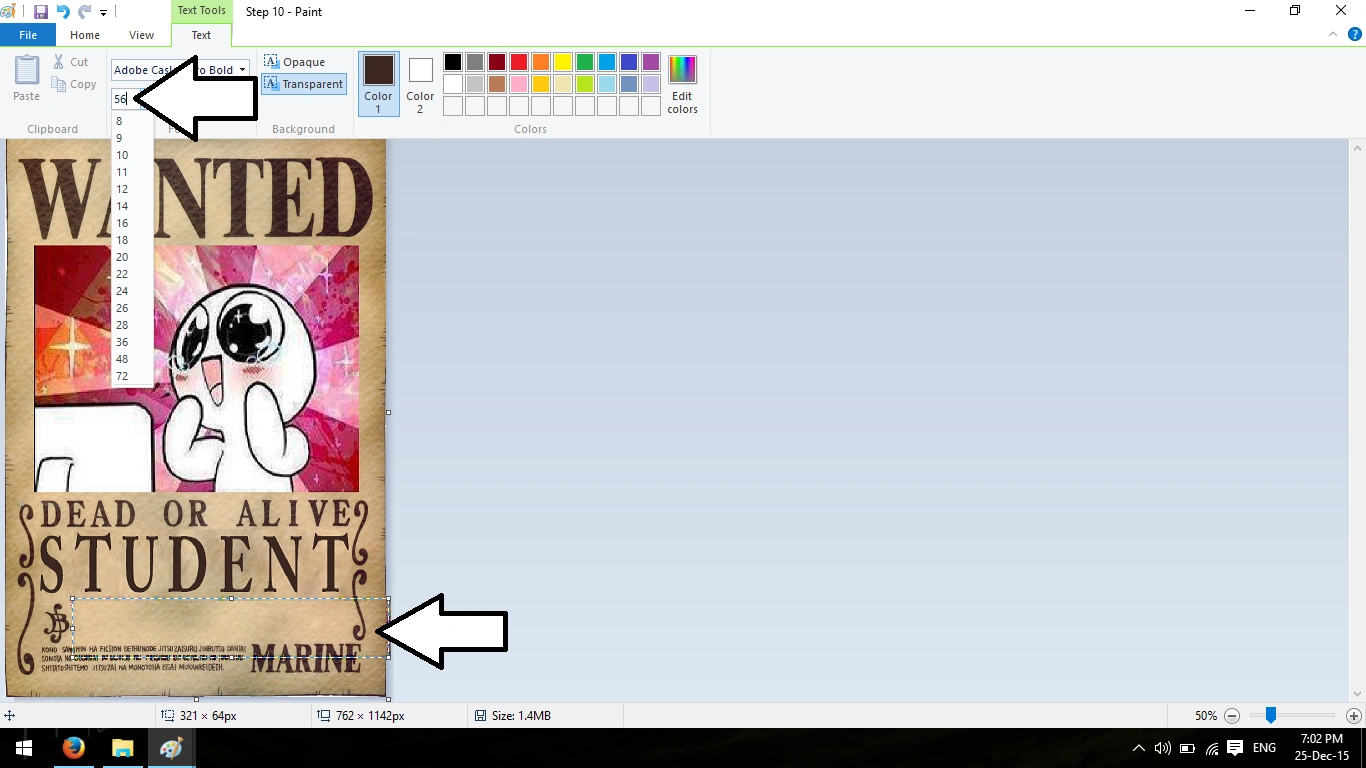This screenshot has width=1366, height=768.
Task: Open the Paint help question mark
Action: (x=1355, y=34)
